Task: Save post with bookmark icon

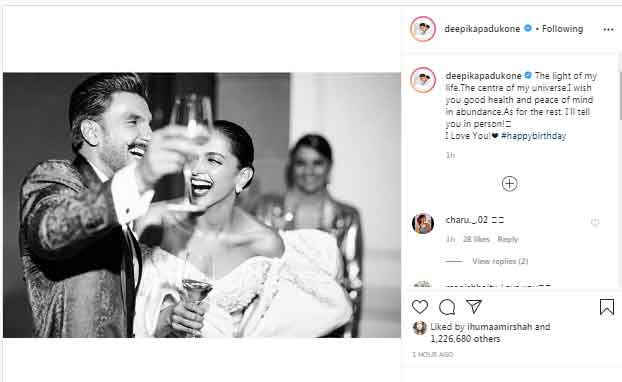Action: [607, 307]
